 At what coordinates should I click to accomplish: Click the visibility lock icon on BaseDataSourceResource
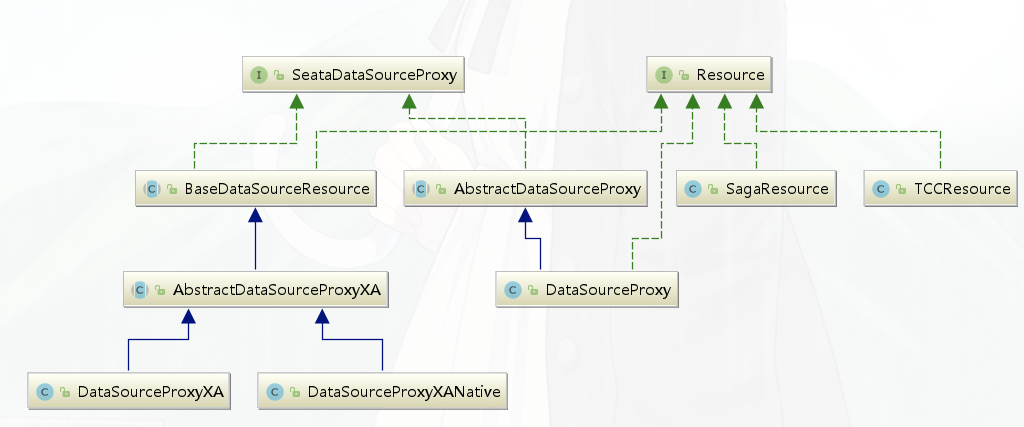pos(172,190)
